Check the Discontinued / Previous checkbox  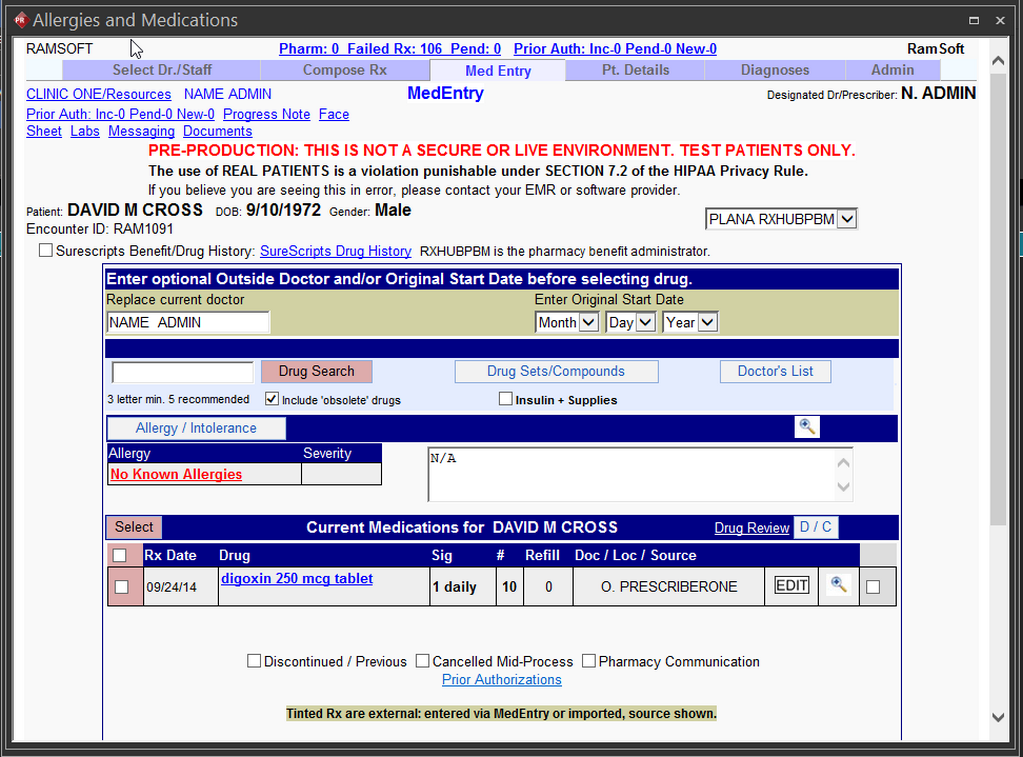click(254, 661)
